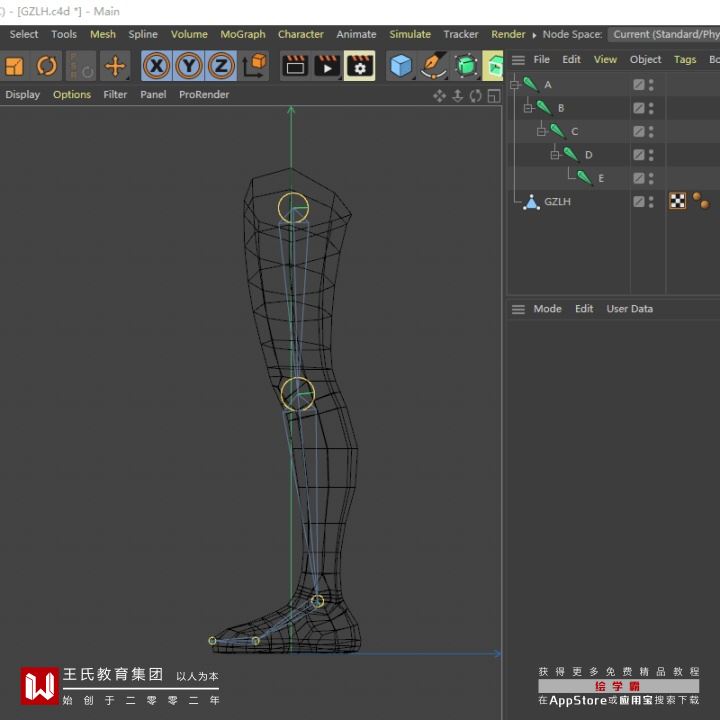Open the Character menu

tap(301, 34)
